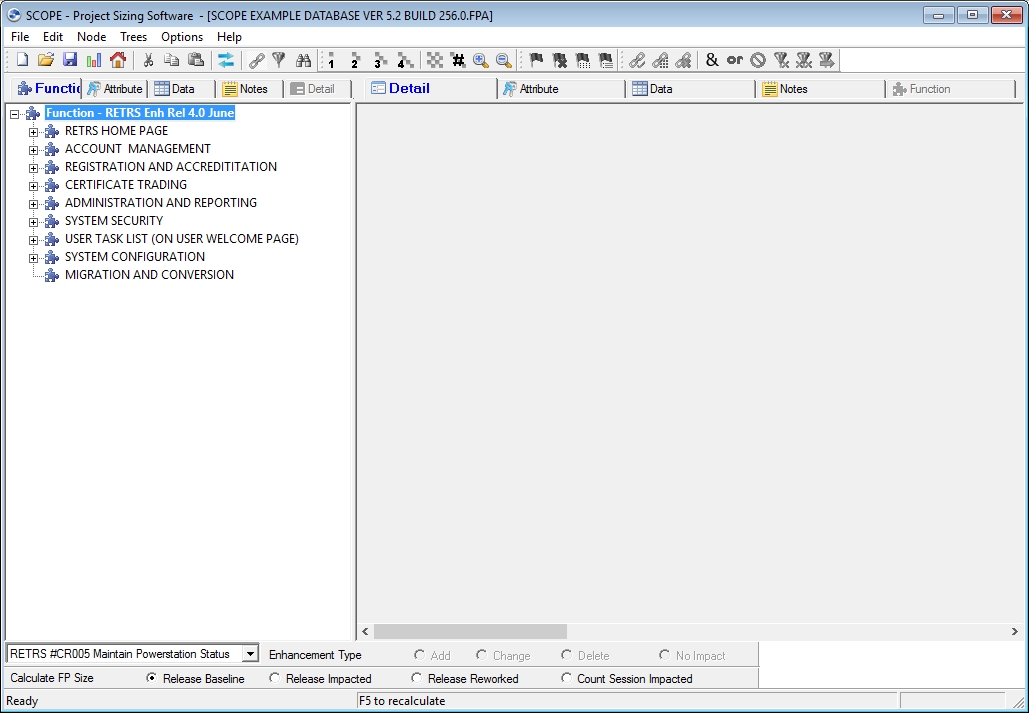Image resolution: width=1029 pixels, height=713 pixels.
Task: Open the RETRS #CR005 release dropdown
Action: tap(250, 654)
